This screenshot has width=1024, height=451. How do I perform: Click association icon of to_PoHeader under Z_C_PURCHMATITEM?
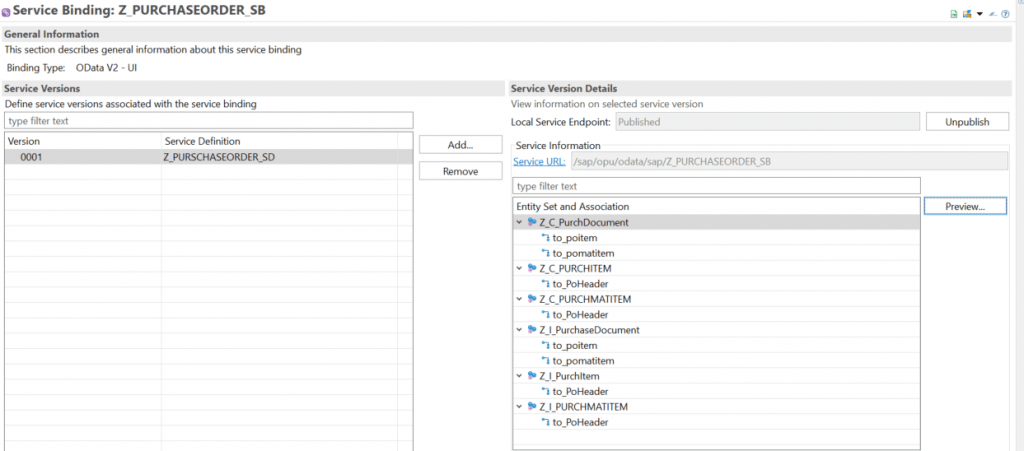pyautogui.click(x=546, y=314)
